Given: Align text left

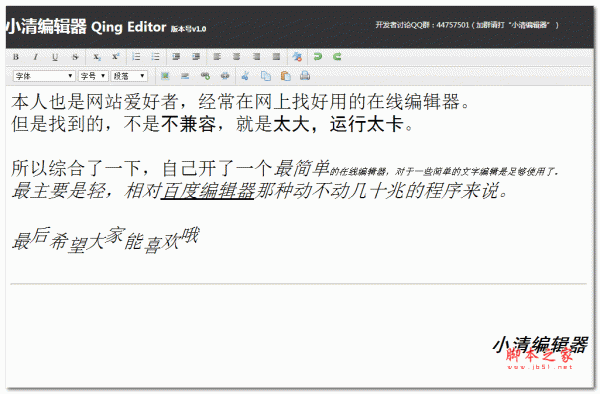Looking at the screenshot, I should [x=217, y=57].
